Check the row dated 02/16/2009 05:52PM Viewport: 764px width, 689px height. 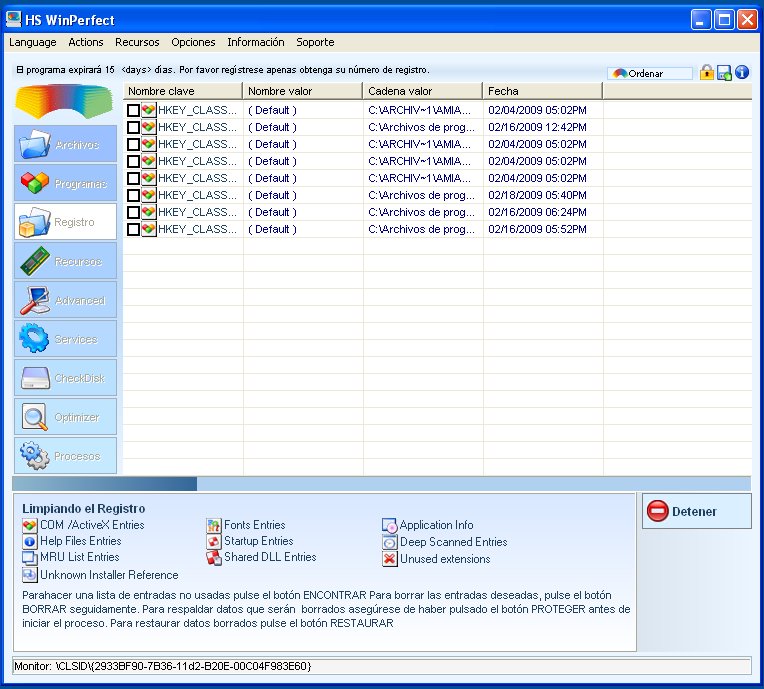(x=133, y=230)
